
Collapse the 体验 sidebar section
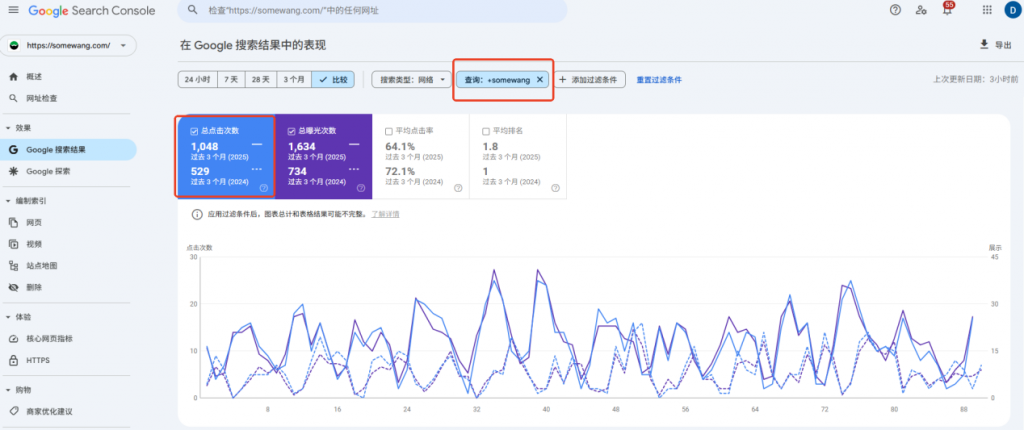pyautogui.click(x=8, y=317)
